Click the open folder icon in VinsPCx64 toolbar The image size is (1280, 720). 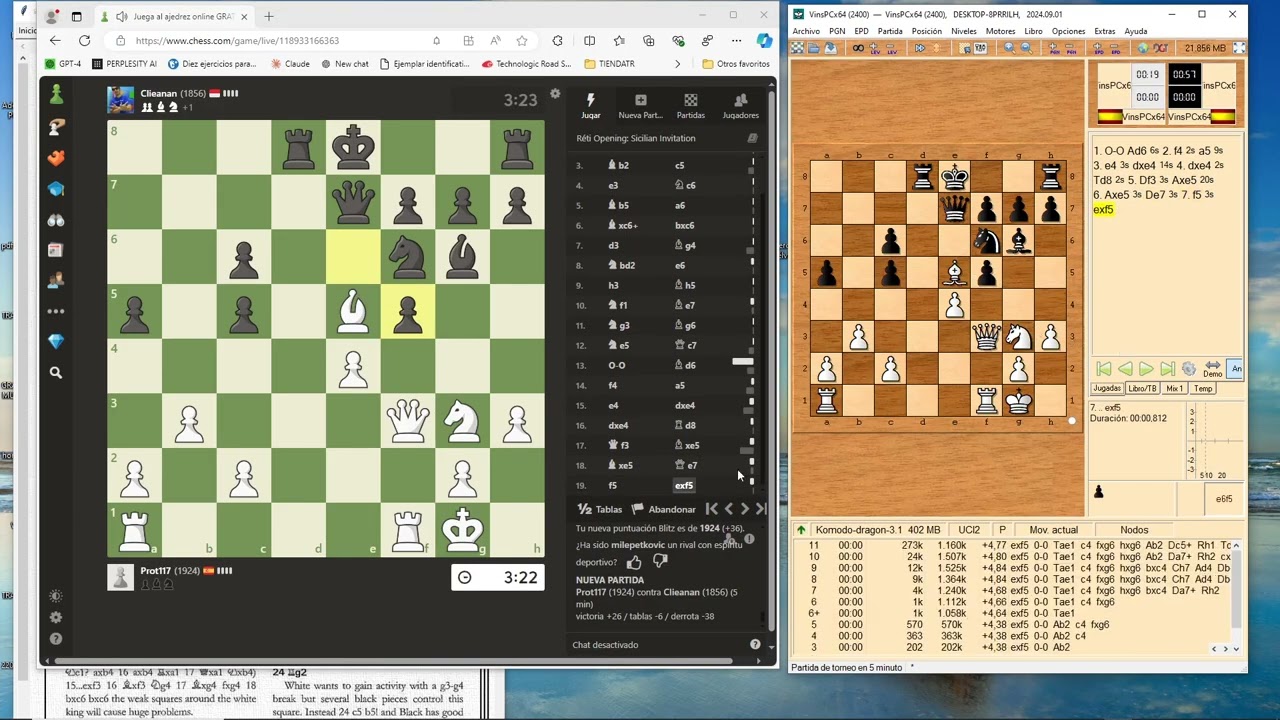point(814,48)
